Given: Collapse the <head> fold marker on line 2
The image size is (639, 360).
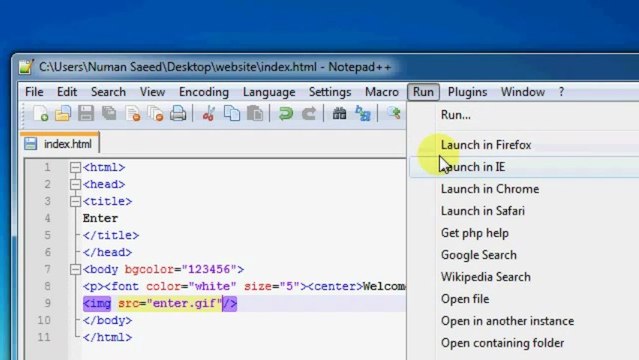Looking at the screenshot, I should pos(75,184).
